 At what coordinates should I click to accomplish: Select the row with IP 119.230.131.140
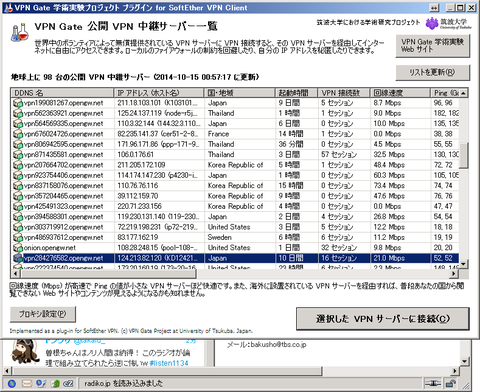(x=235, y=217)
